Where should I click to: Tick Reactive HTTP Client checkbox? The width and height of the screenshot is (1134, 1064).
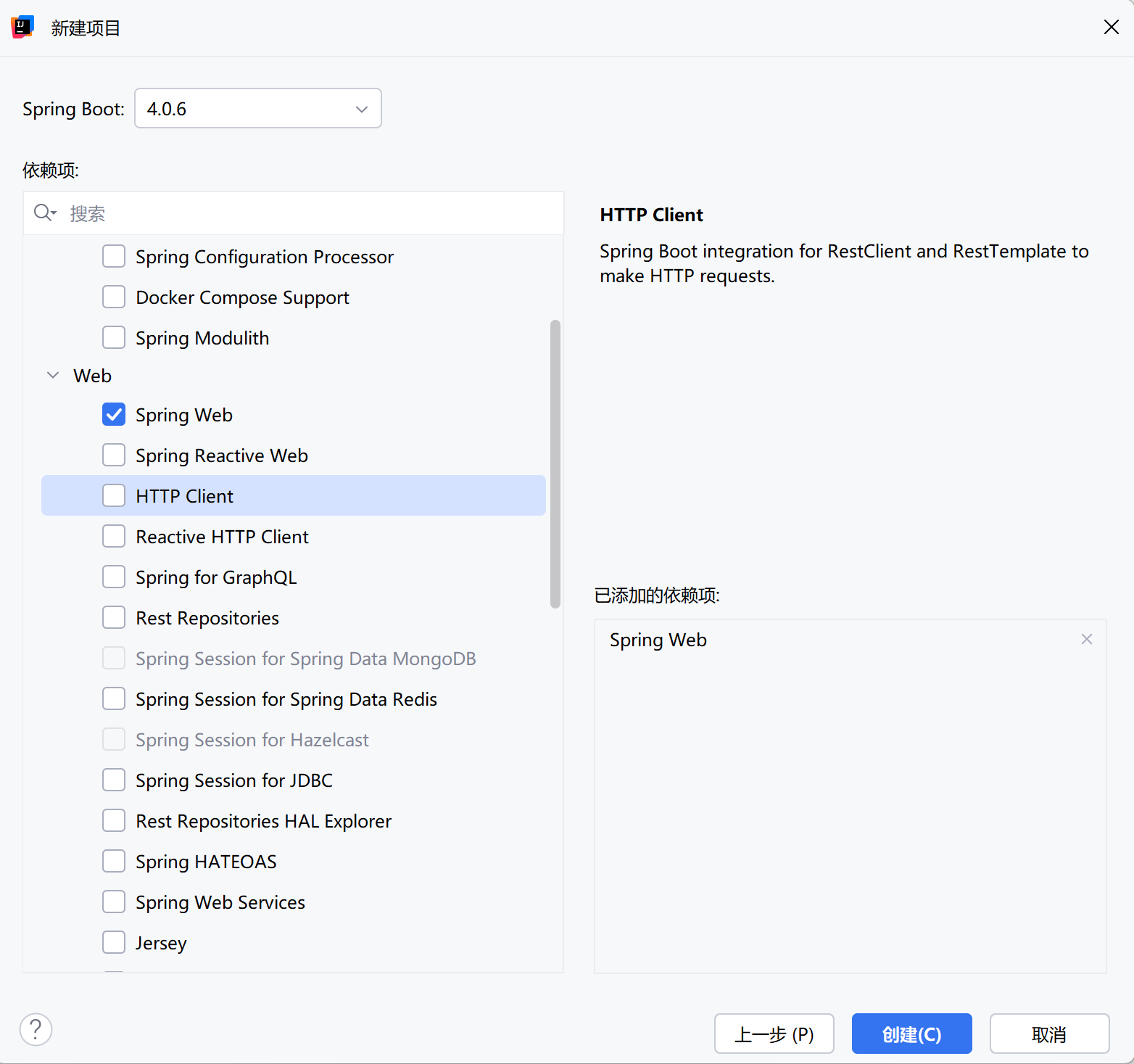(114, 536)
